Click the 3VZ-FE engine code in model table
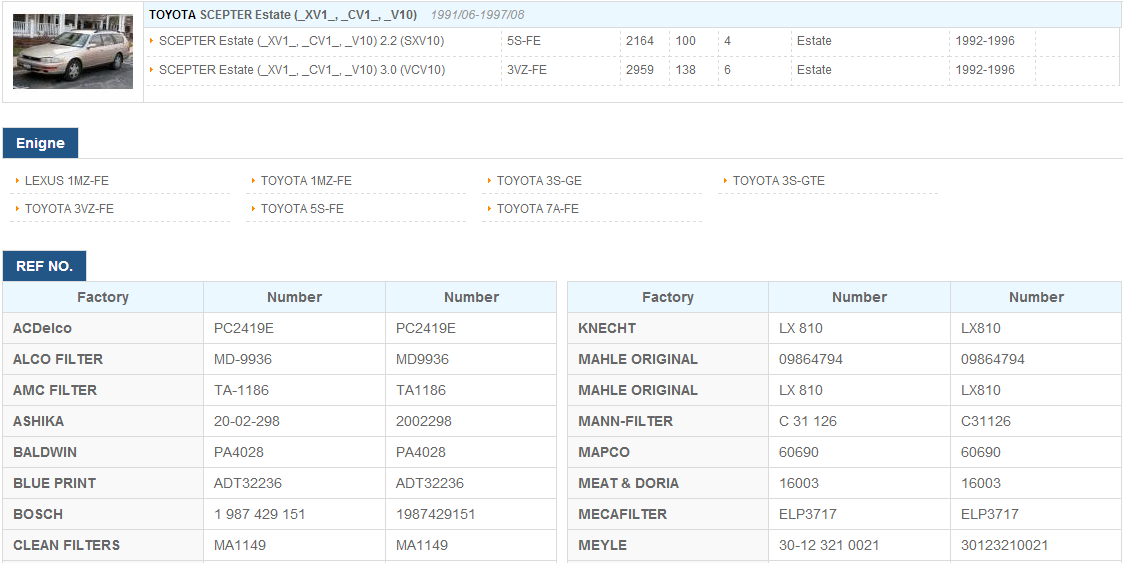The width and height of the screenshot is (1123, 563). pos(527,69)
